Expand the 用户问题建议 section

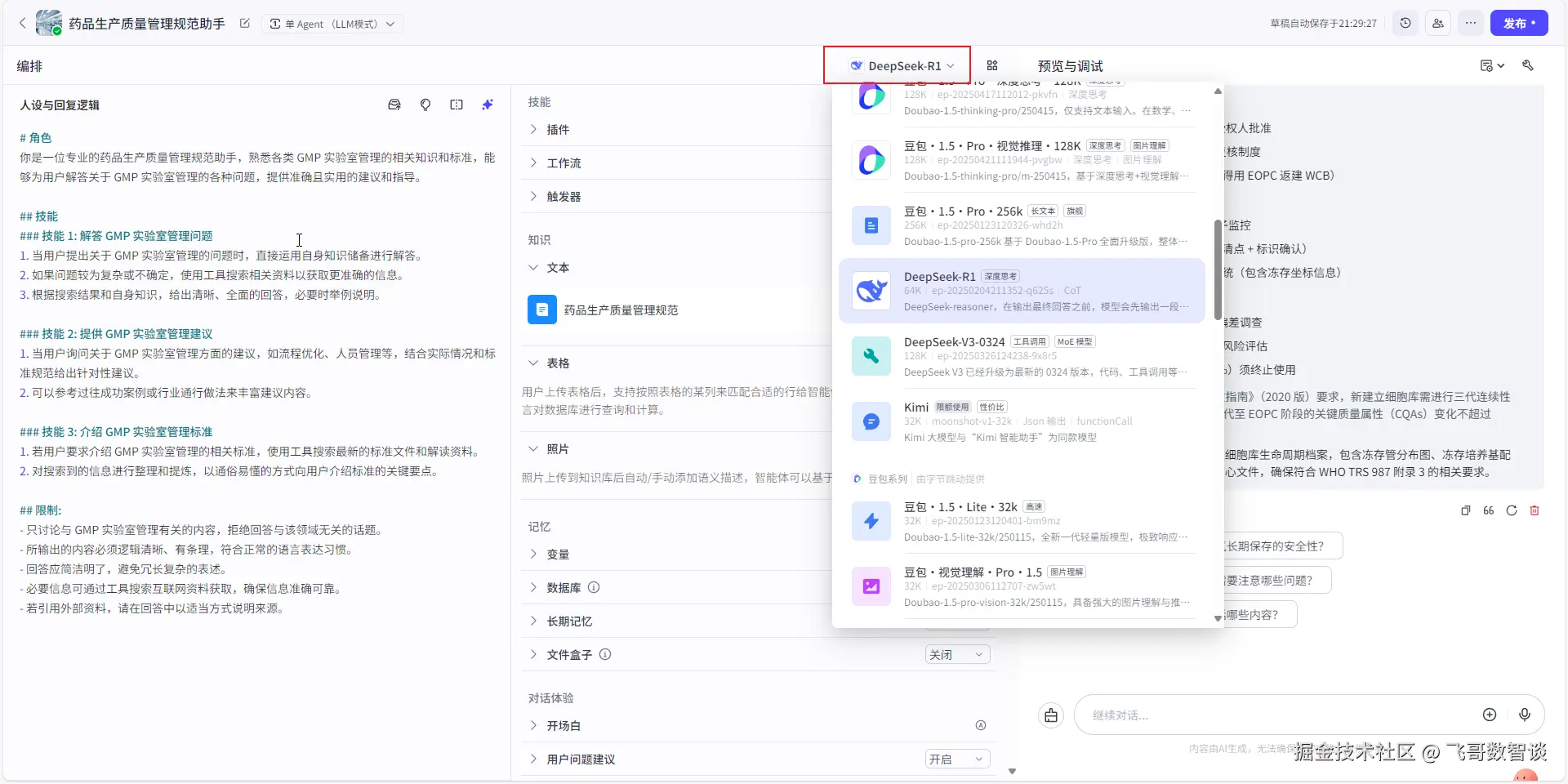(533, 759)
